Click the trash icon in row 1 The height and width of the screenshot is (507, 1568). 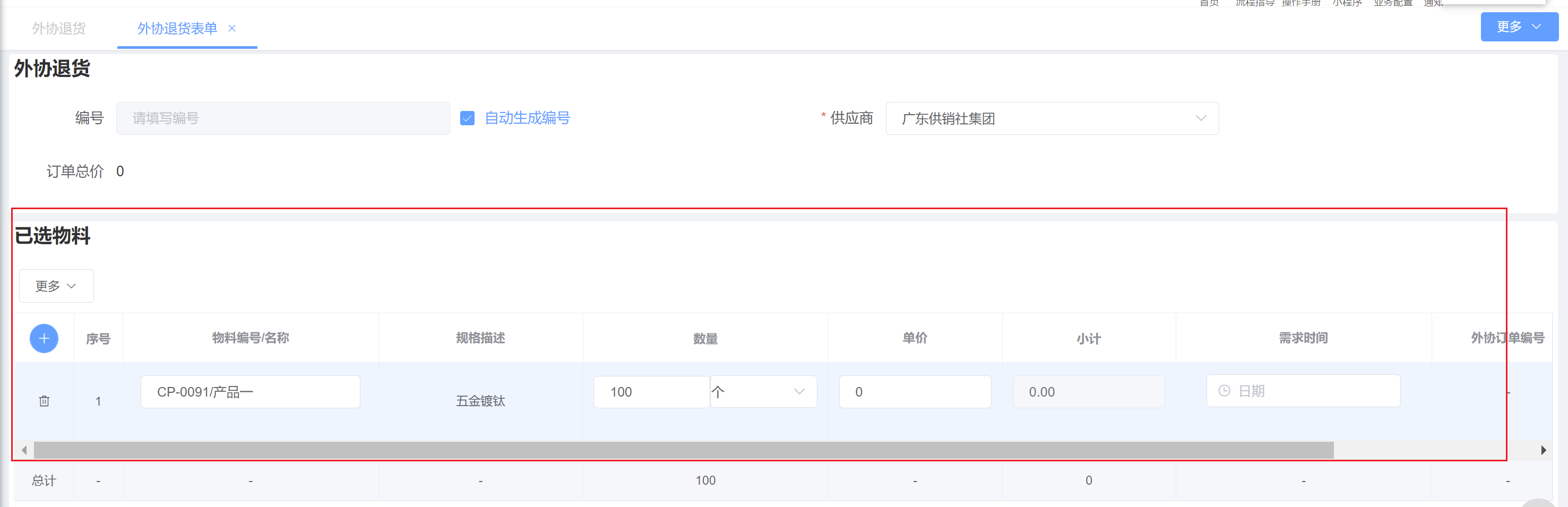click(x=44, y=401)
